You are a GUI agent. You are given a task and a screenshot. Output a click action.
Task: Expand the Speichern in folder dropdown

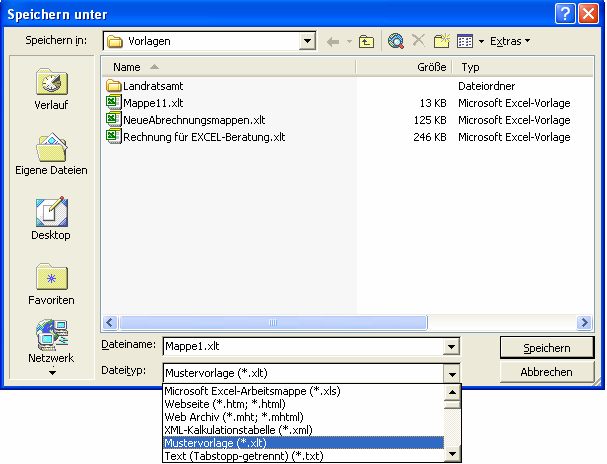[307, 41]
